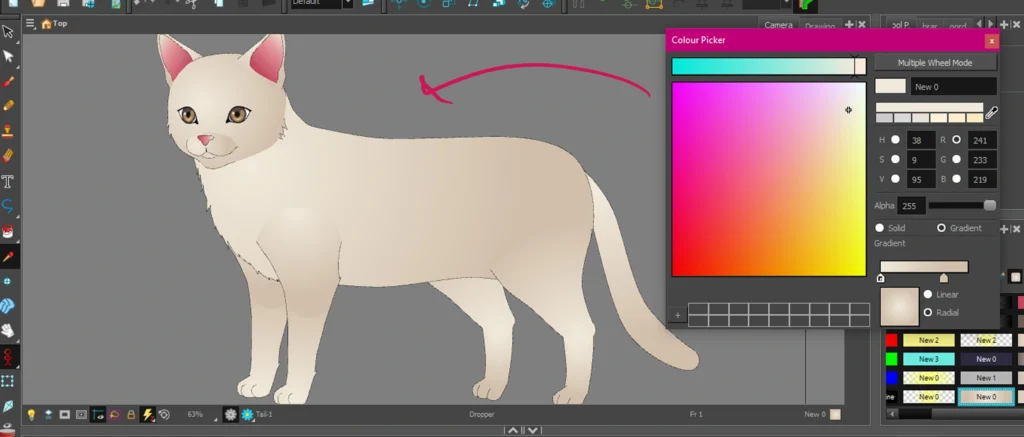Click the light bulb icon in status bar

[x=31, y=414]
